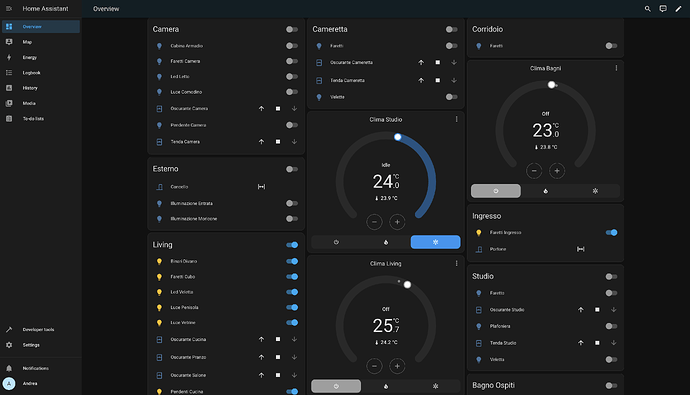Open To-do lists

[x=41, y=119]
